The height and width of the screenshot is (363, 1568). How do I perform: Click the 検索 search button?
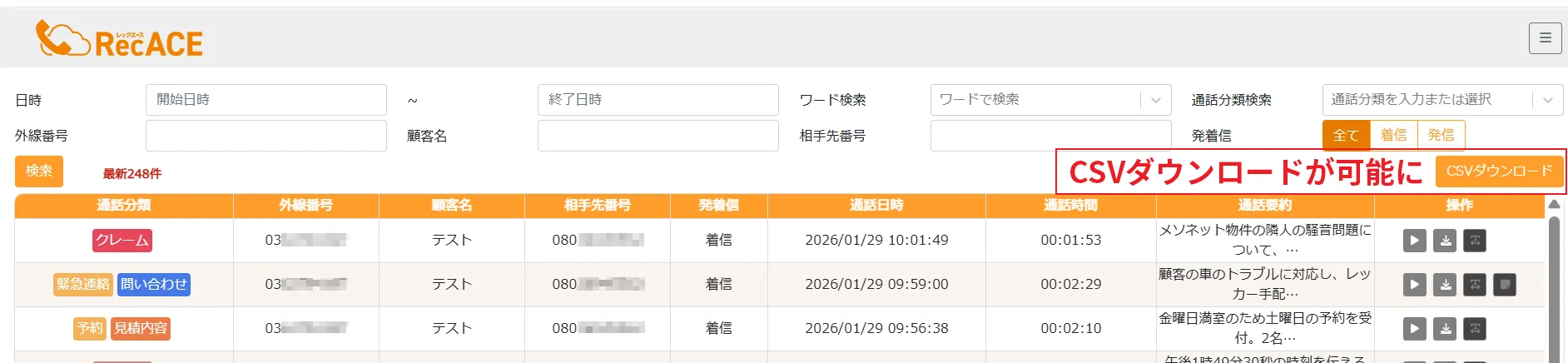click(39, 172)
